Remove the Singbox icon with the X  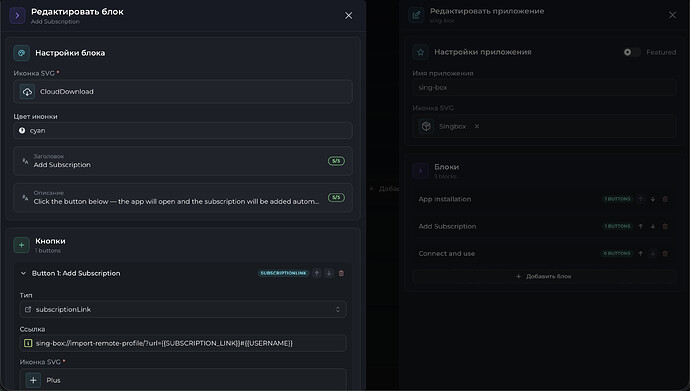pyautogui.click(x=477, y=126)
